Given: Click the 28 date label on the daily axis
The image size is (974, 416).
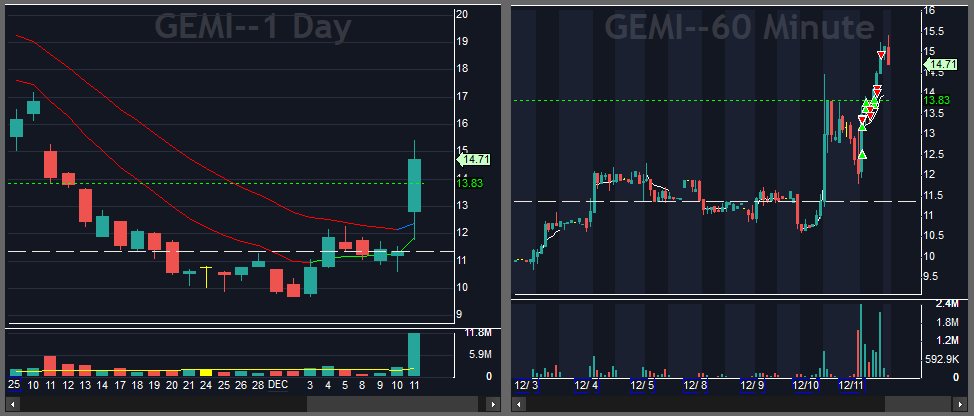Looking at the screenshot, I should [258, 386].
